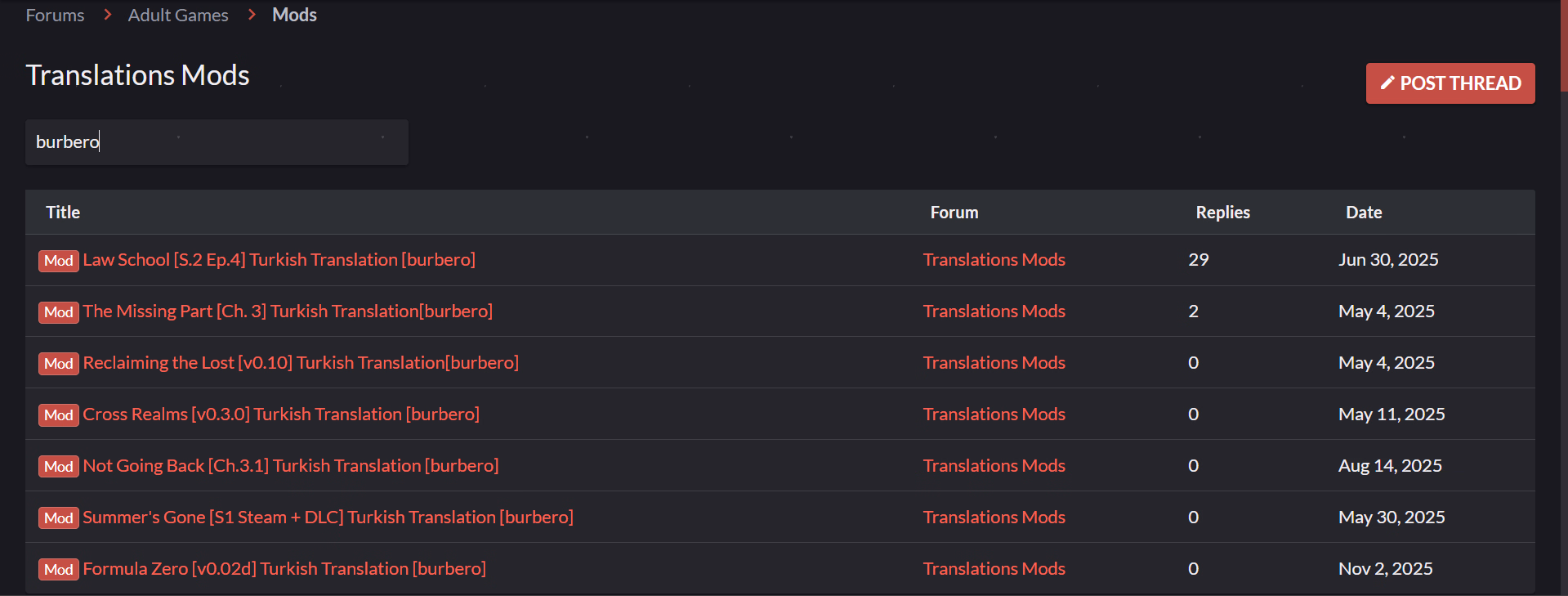Viewport: 1568px width, 596px height.
Task: Sort threads by Title column header
Action: coord(63,213)
